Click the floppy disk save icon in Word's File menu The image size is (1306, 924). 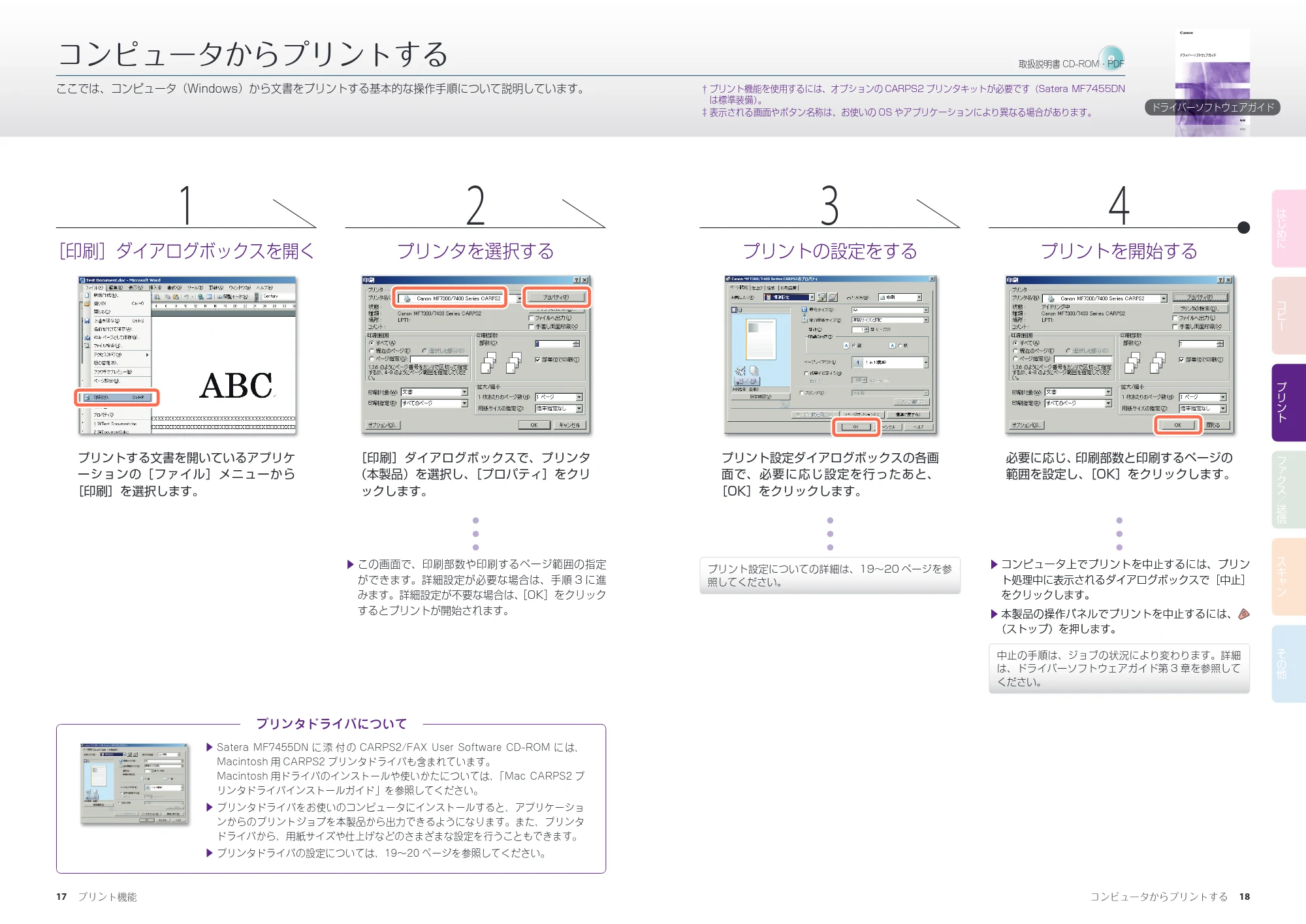(86, 321)
